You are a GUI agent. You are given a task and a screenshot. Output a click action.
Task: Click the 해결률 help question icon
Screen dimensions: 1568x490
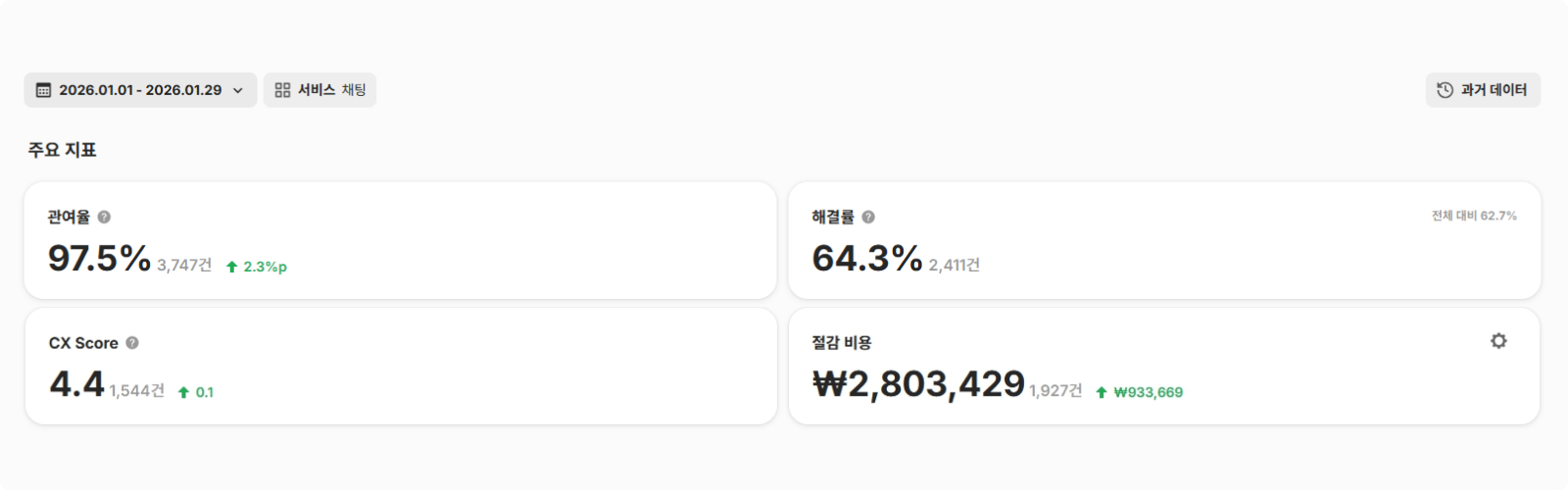click(x=868, y=217)
